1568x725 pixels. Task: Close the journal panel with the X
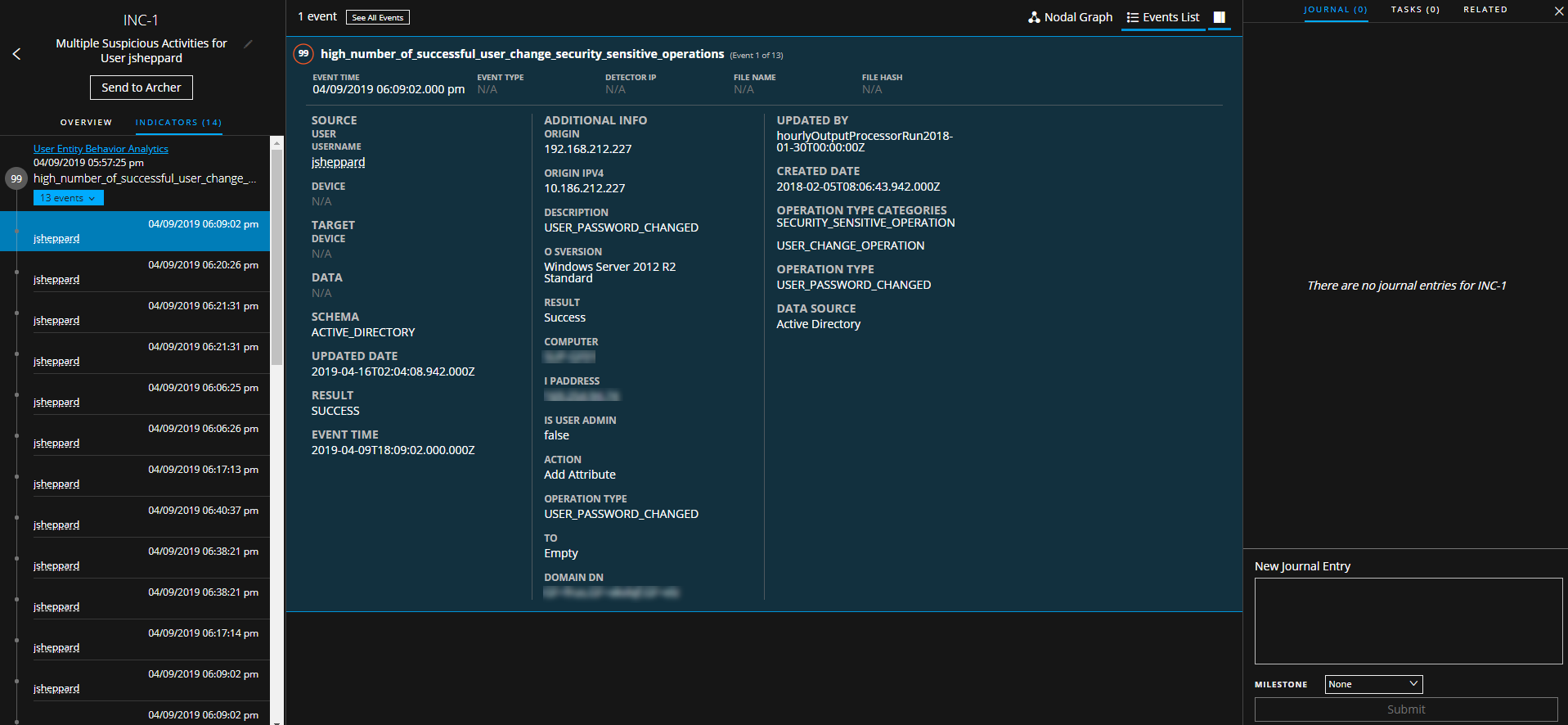(x=1558, y=11)
